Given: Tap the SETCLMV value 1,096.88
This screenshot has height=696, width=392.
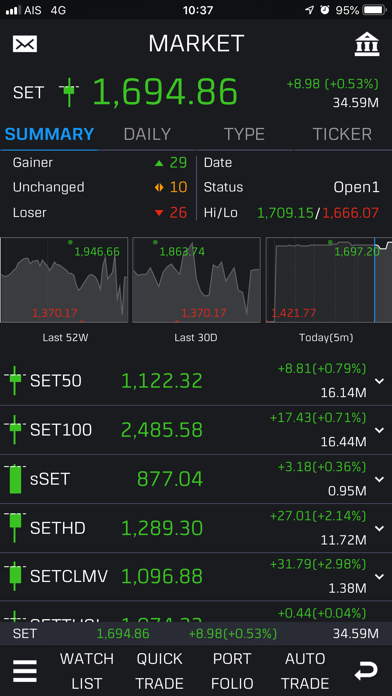Looking at the screenshot, I should point(162,577).
